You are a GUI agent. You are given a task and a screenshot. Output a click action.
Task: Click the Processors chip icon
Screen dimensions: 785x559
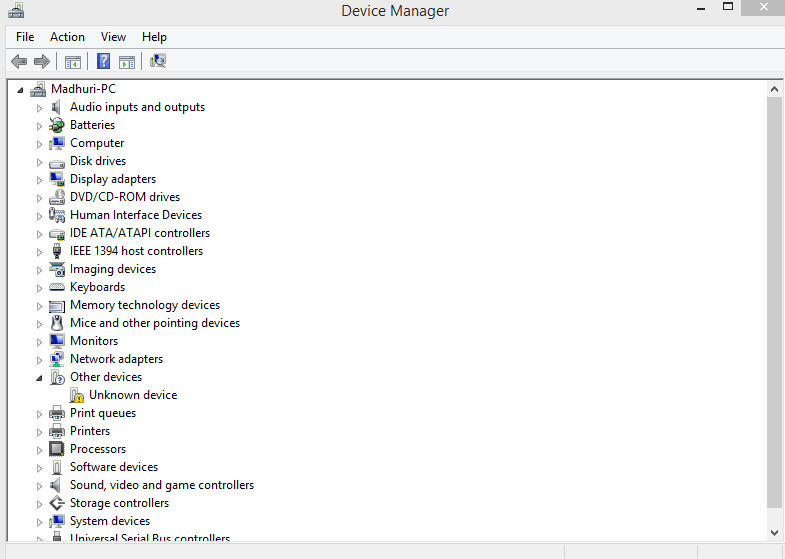(57, 449)
